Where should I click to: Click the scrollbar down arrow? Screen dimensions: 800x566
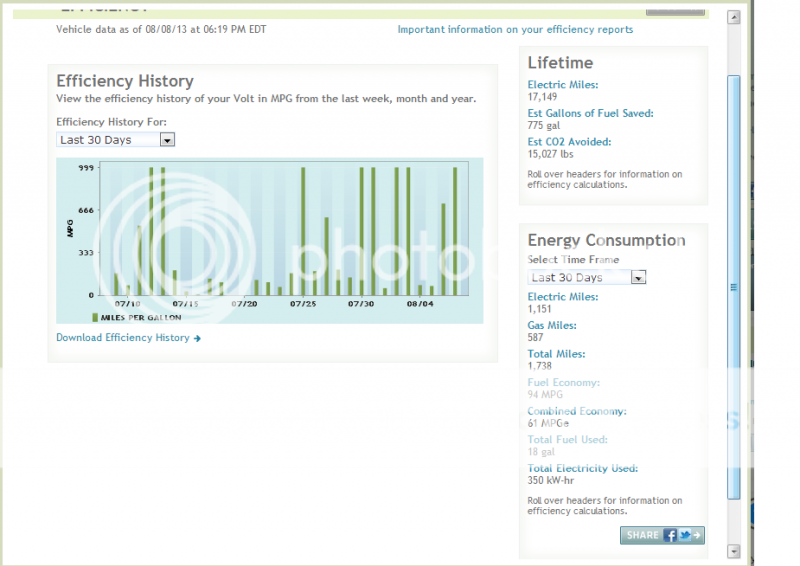pyautogui.click(x=734, y=551)
